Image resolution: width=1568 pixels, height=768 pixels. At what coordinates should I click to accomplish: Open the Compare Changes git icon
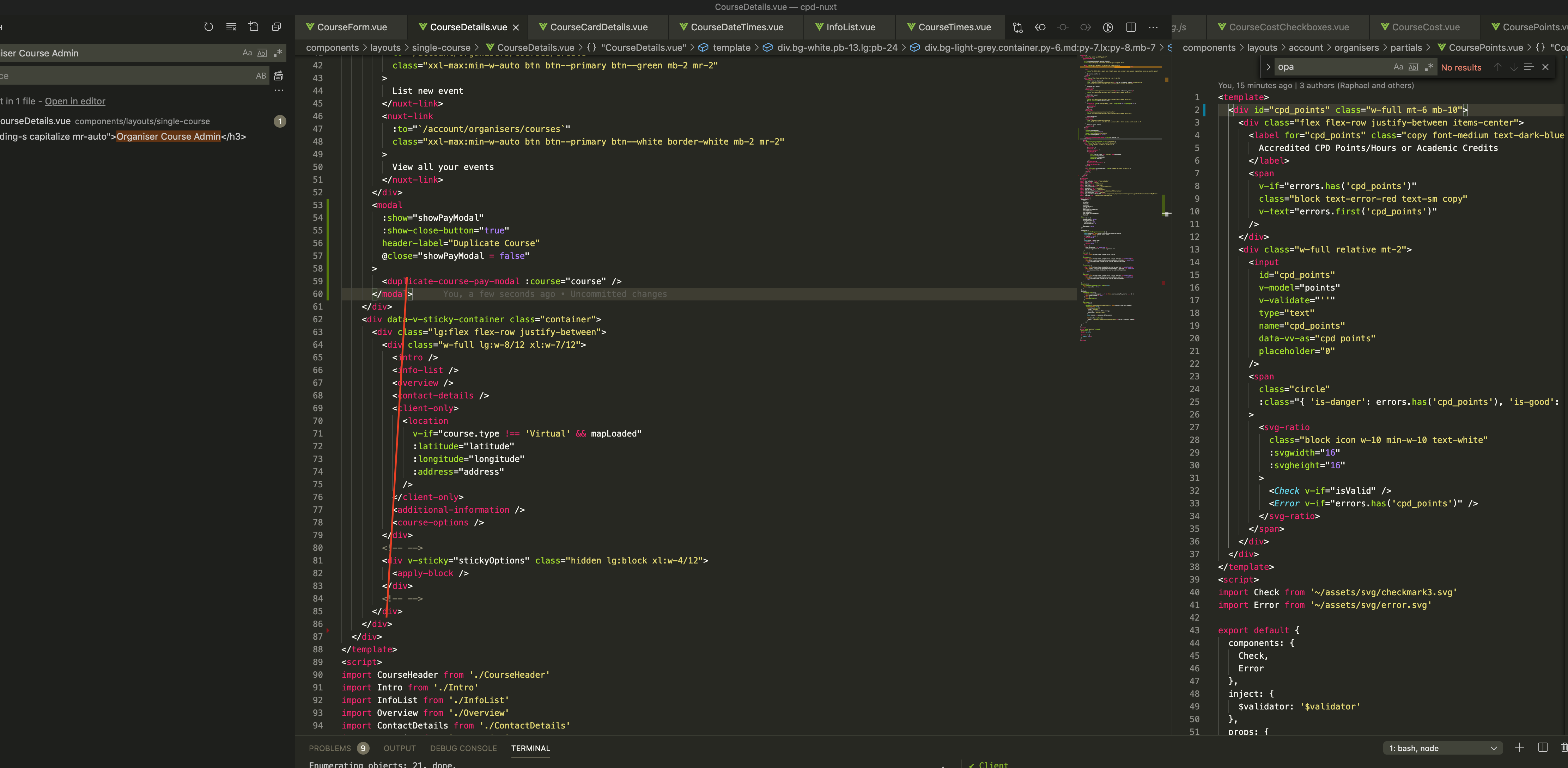[1018, 27]
